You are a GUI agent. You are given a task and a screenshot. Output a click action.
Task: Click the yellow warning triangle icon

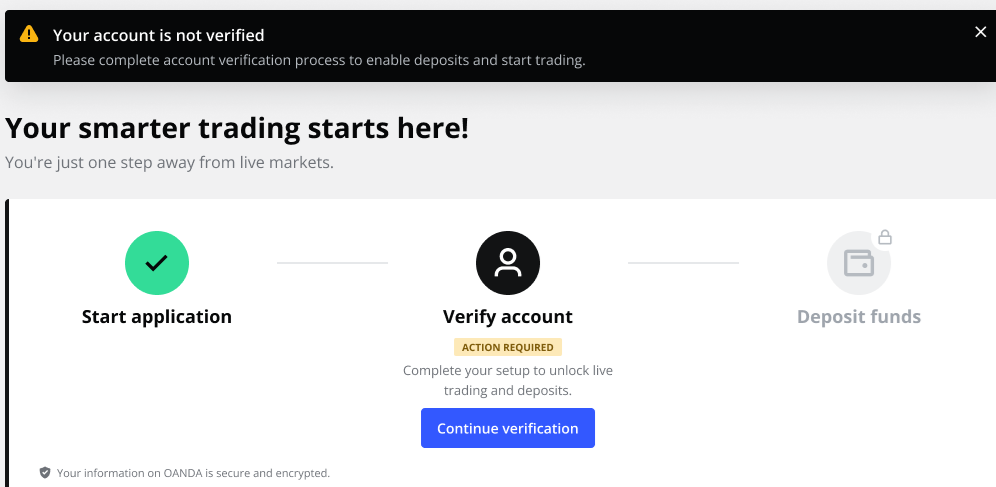point(29,34)
